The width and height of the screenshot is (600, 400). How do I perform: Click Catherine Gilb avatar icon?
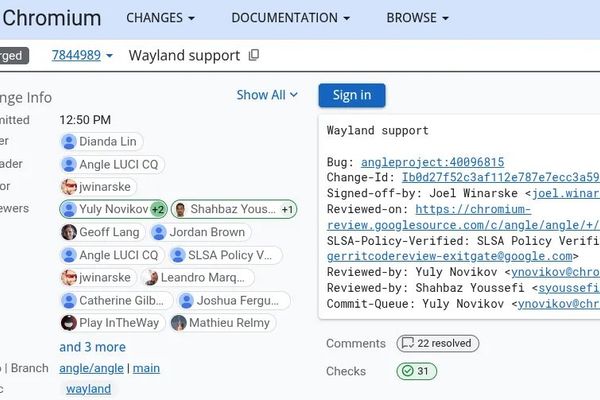pos(69,300)
